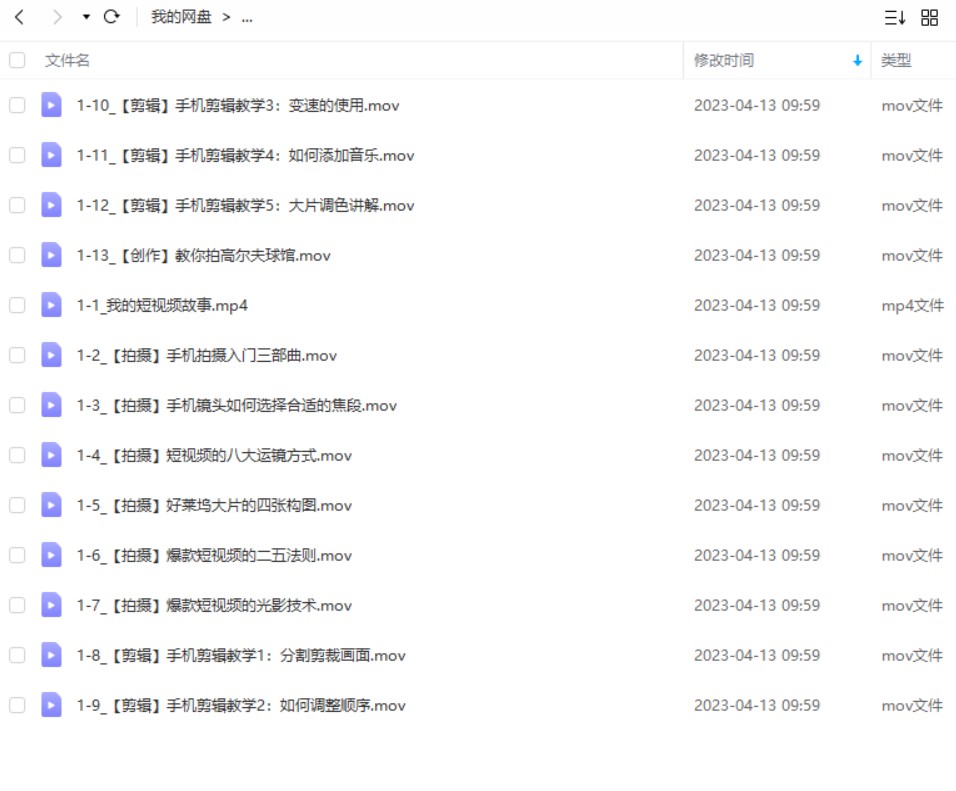
Task: Select file name 1-5_【拍摄】好莱坞大片的四张构图.mov
Action: coord(214,506)
